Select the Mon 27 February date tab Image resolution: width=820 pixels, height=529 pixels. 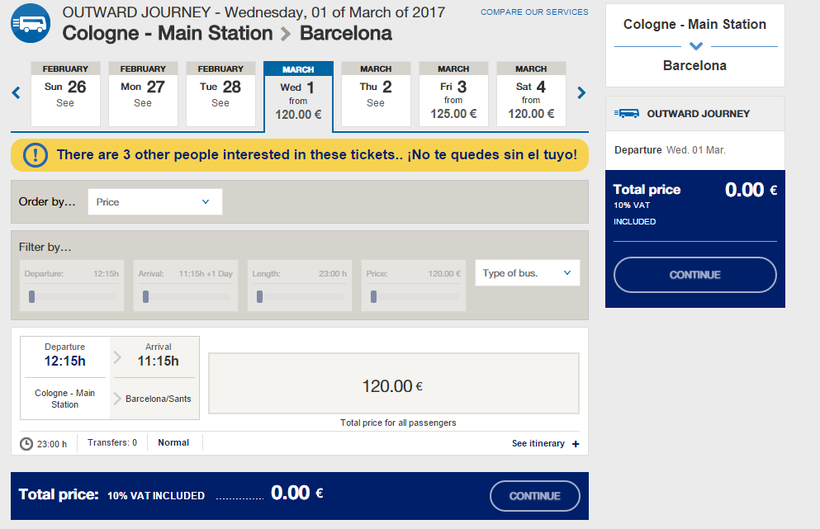click(143, 94)
